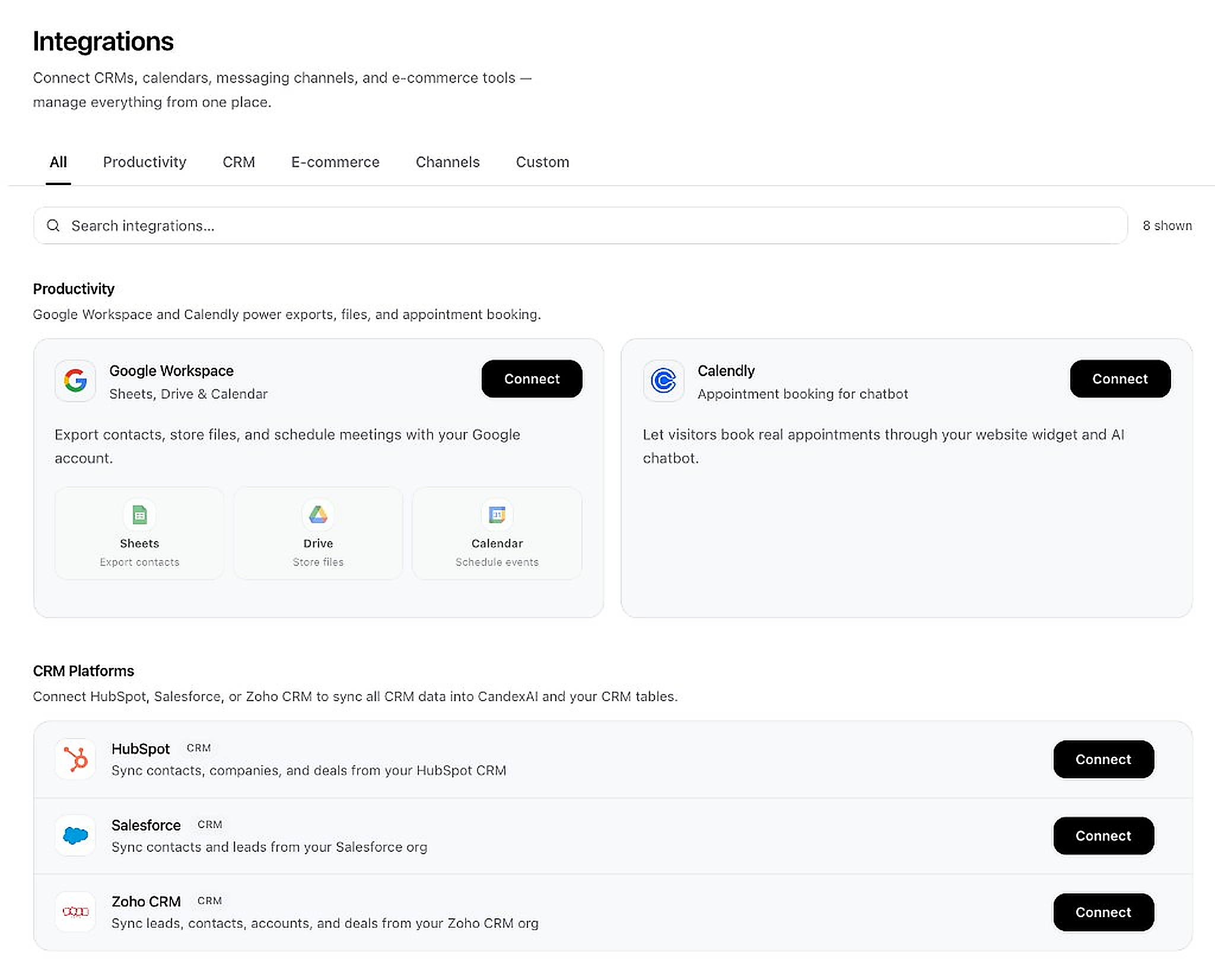
Task: Connect HubSpot CRM
Action: coord(1103,759)
